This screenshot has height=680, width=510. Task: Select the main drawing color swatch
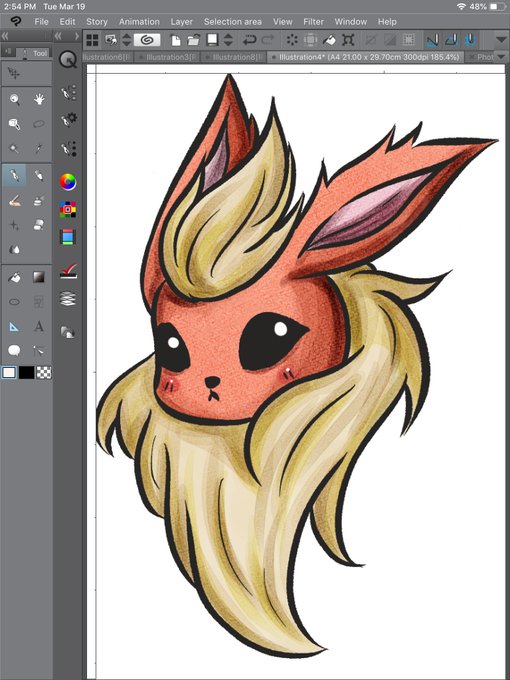click(x=9, y=373)
